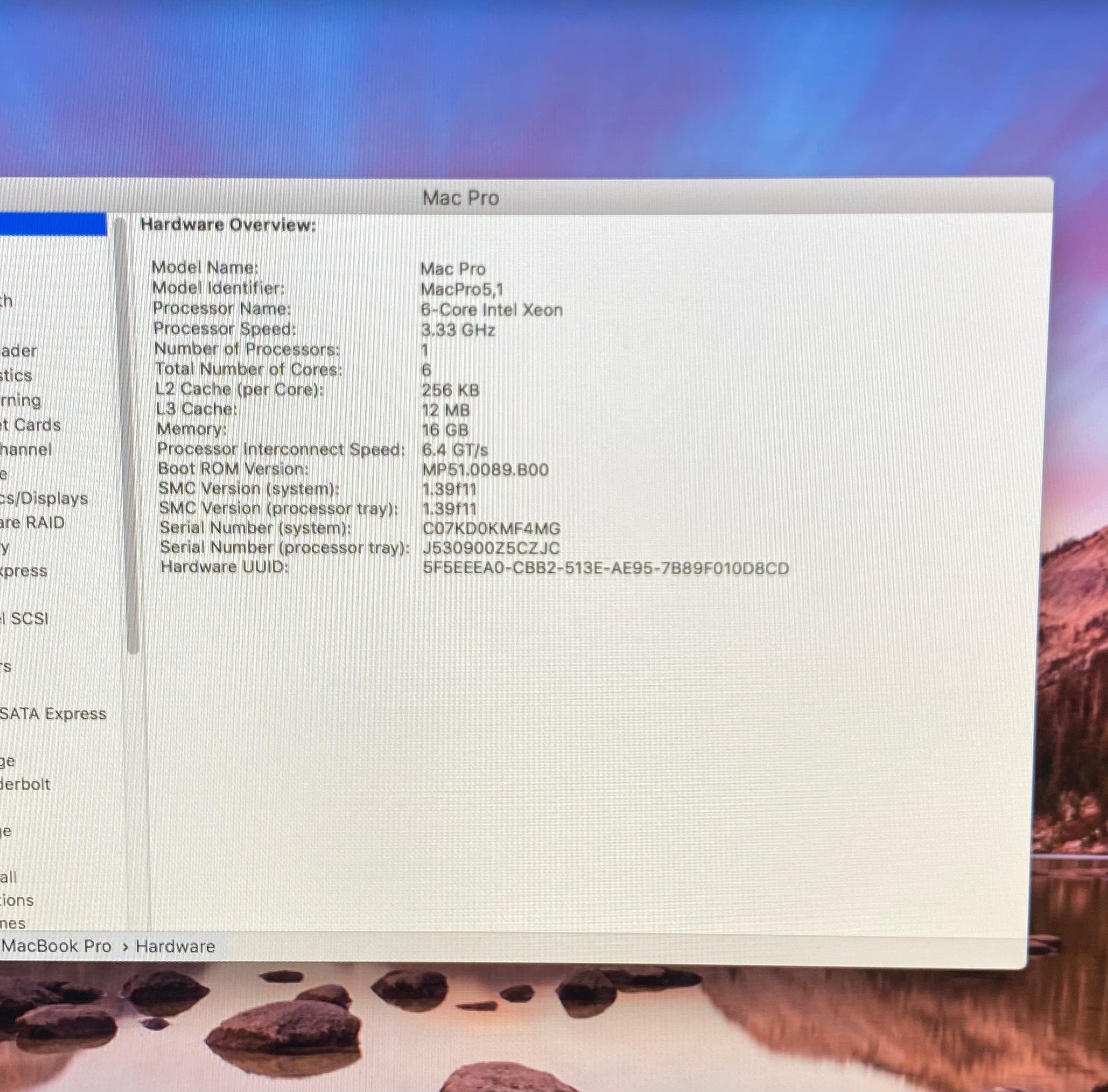This screenshot has width=1108, height=1092.
Task: Select the RAID sidebar entry
Action: pyautogui.click(x=32, y=523)
